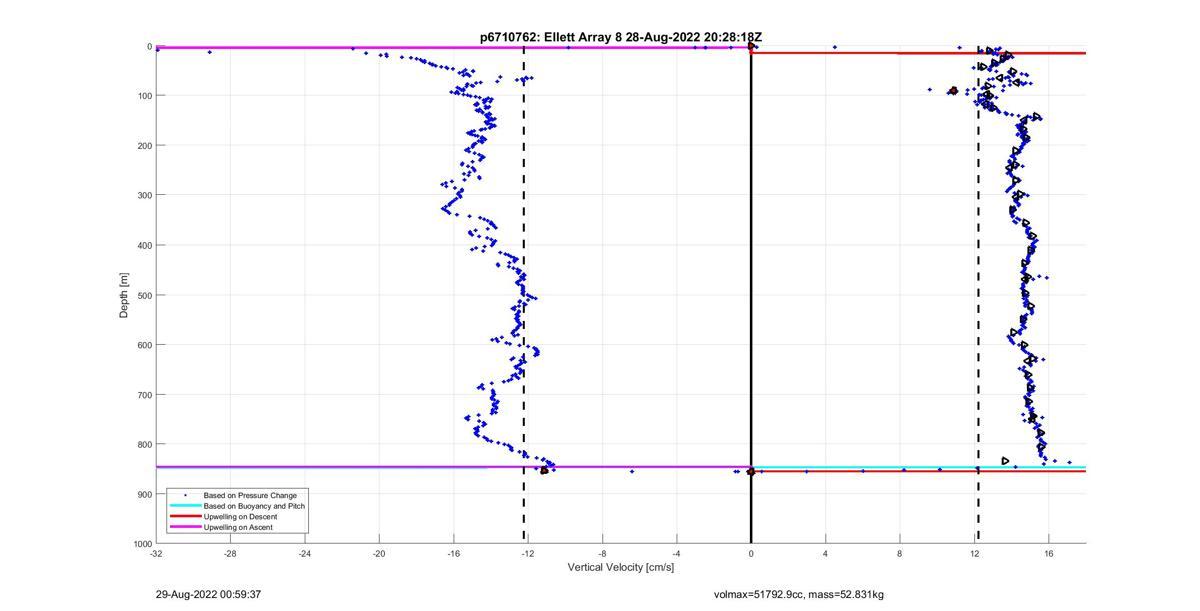
Task: Select the 'Upwelling on Descent' legend entry
Action: click(240, 516)
